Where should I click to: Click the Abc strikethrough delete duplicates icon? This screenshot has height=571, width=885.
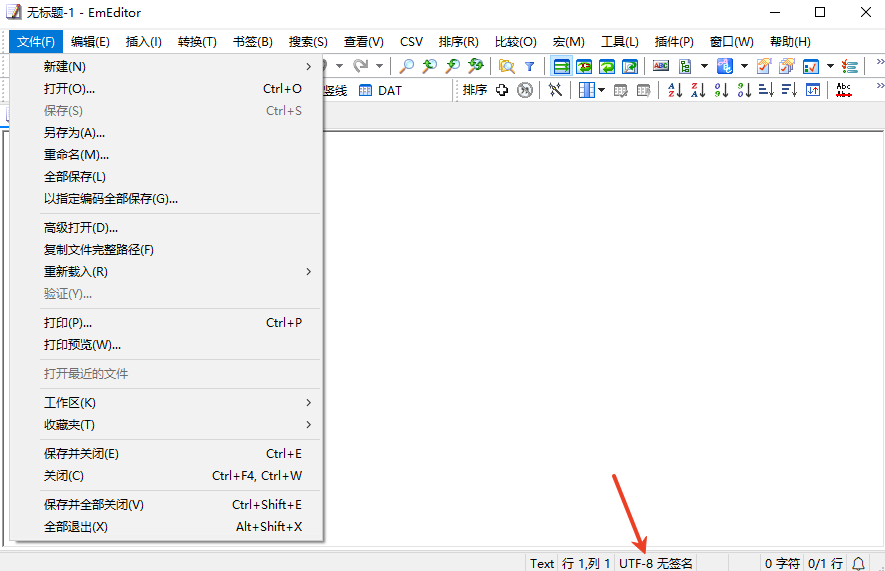pyautogui.click(x=844, y=90)
